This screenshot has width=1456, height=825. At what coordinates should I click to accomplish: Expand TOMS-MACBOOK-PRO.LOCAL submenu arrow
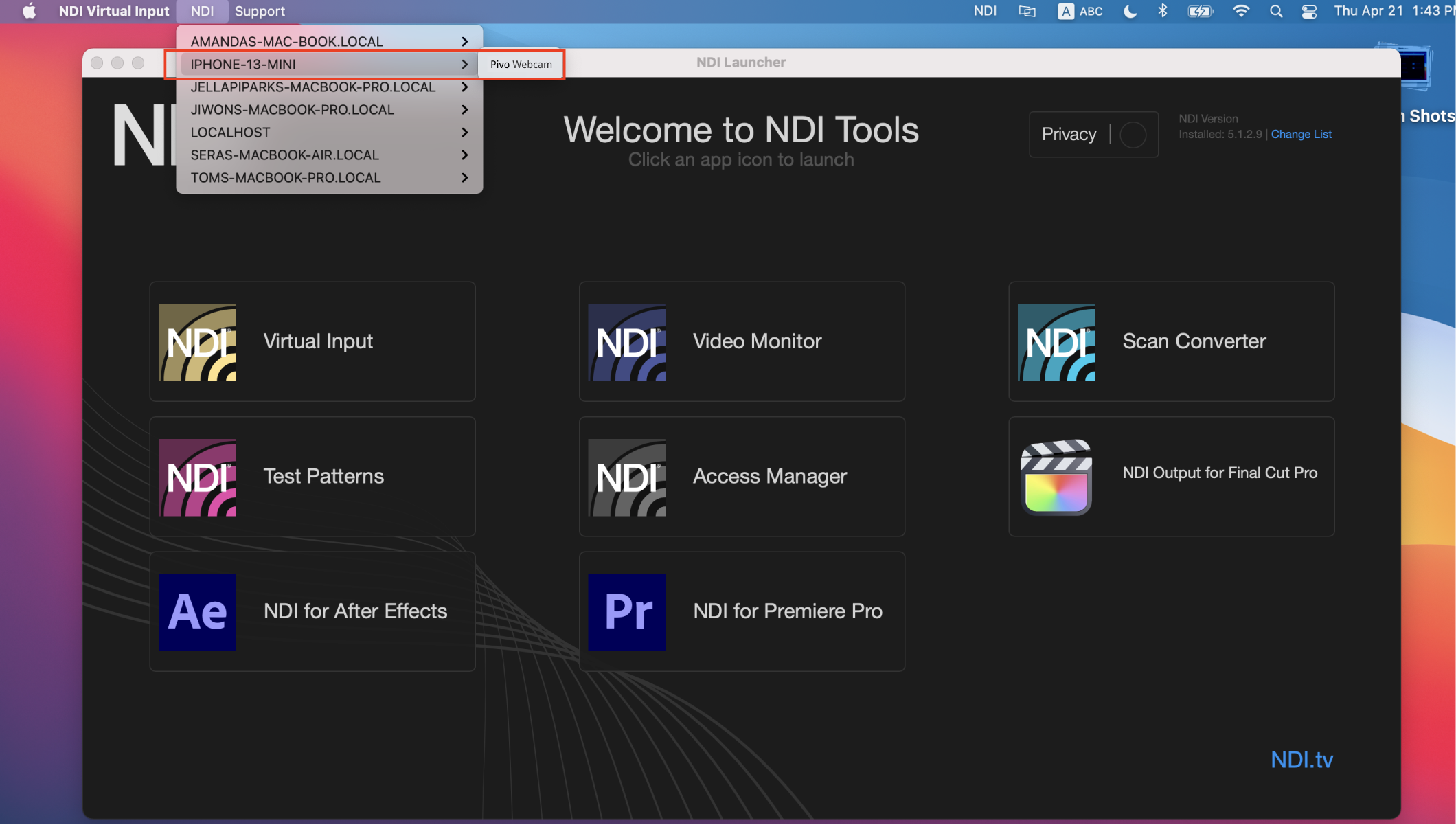coord(465,177)
